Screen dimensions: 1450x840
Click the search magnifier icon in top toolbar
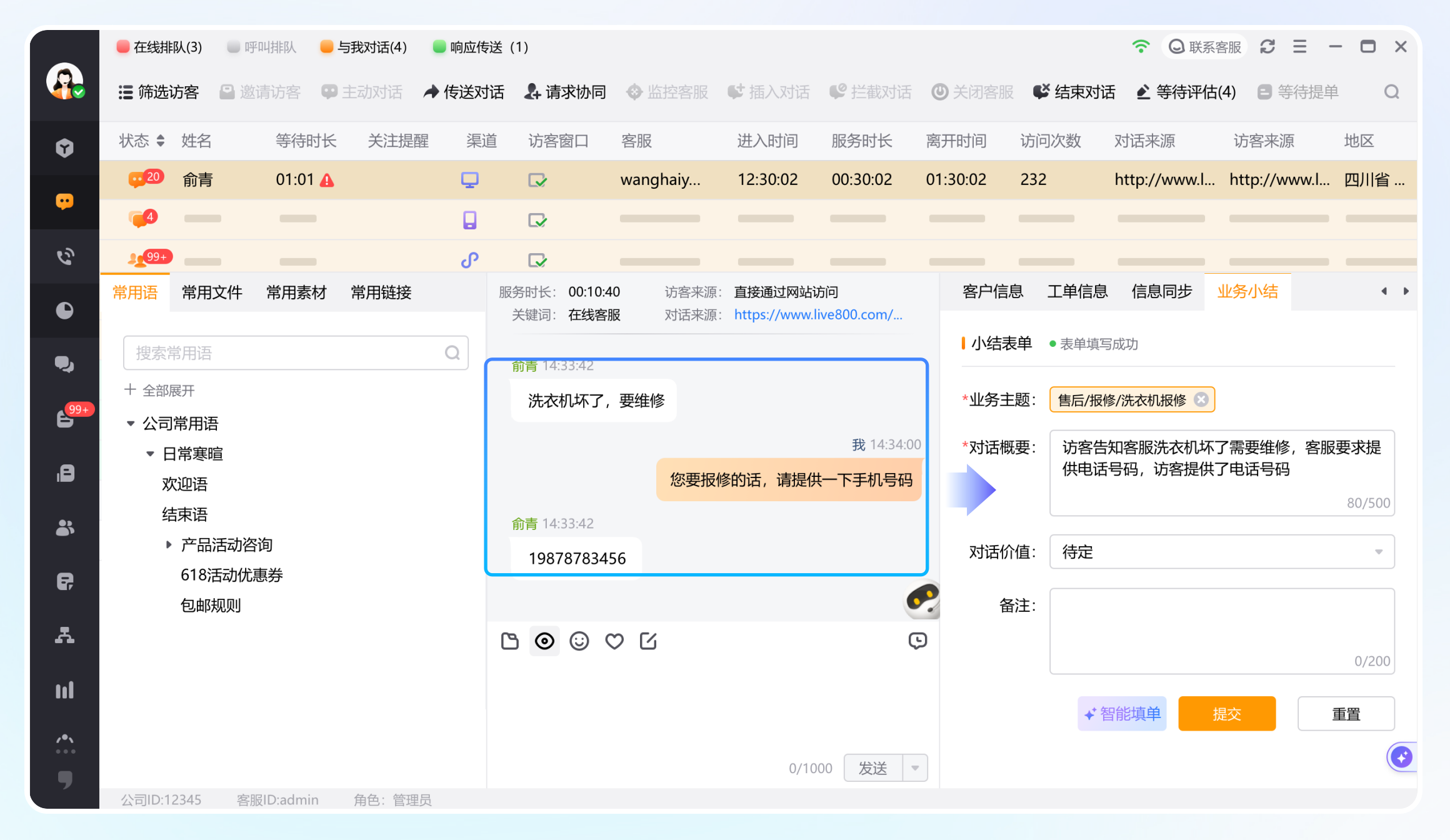(x=1391, y=92)
